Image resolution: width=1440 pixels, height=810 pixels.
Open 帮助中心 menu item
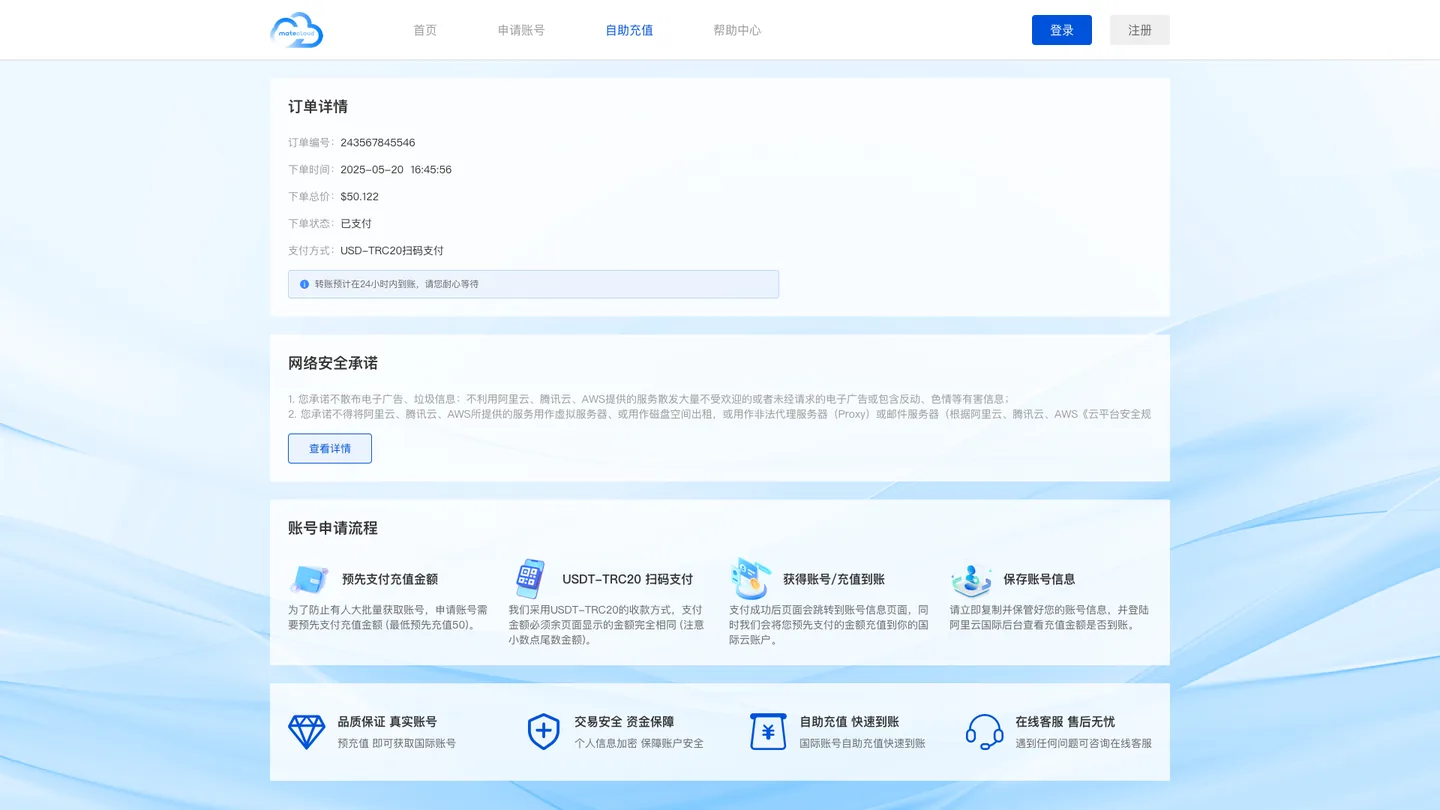(737, 30)
